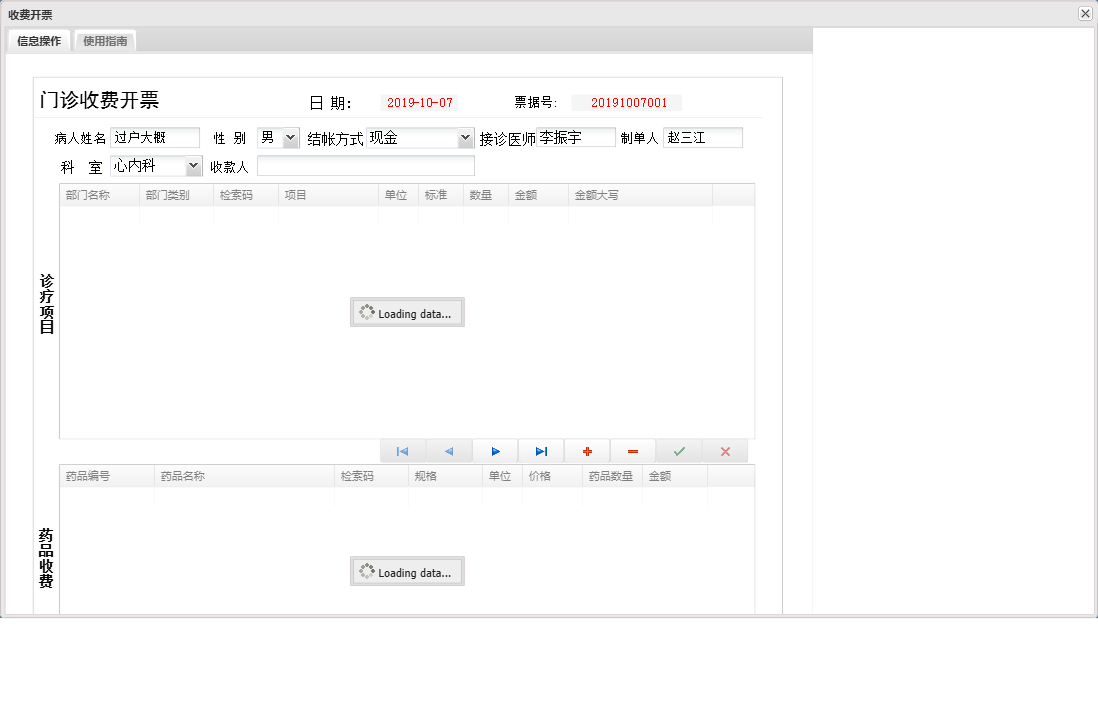Go to next record in navigator
Image resolution: width=1098 pixels, height=702 pixels.
(495, 451)
